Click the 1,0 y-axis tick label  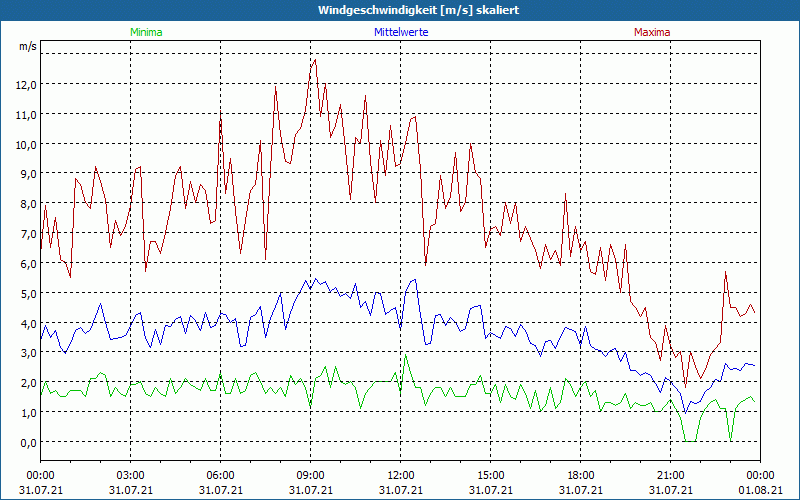click(x=28, y=413)
